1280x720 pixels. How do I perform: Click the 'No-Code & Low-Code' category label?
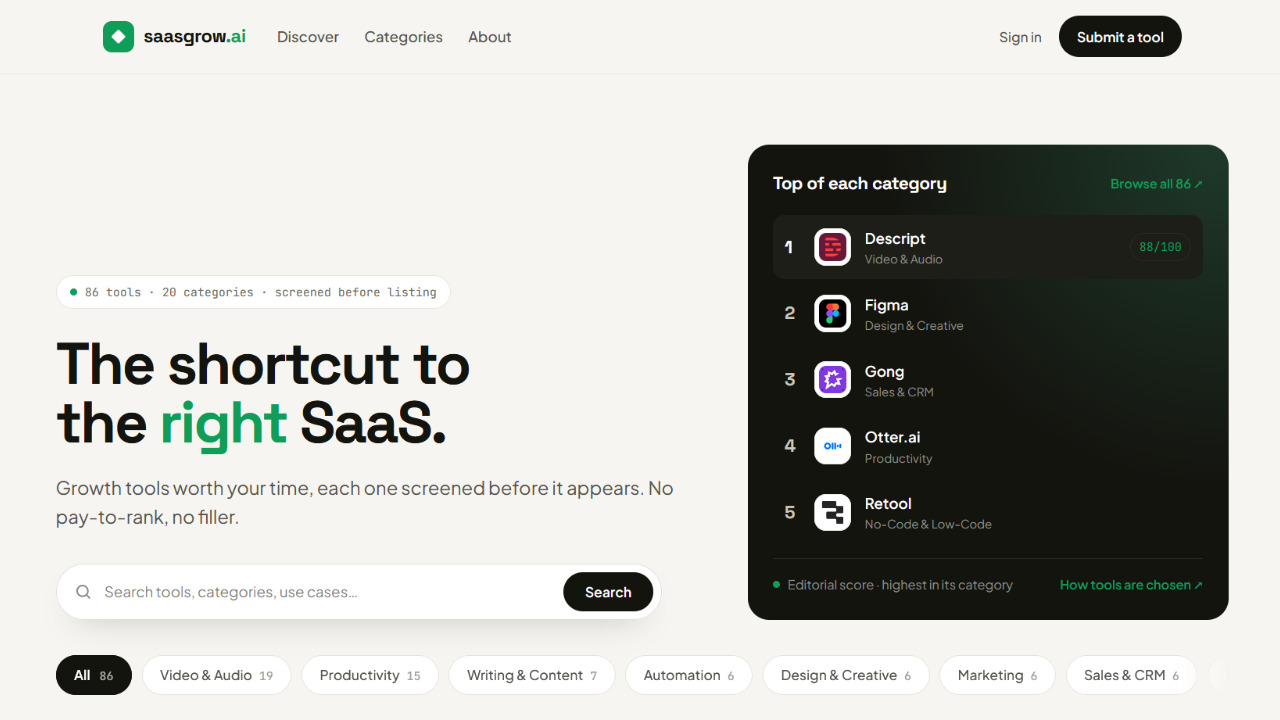928,524
